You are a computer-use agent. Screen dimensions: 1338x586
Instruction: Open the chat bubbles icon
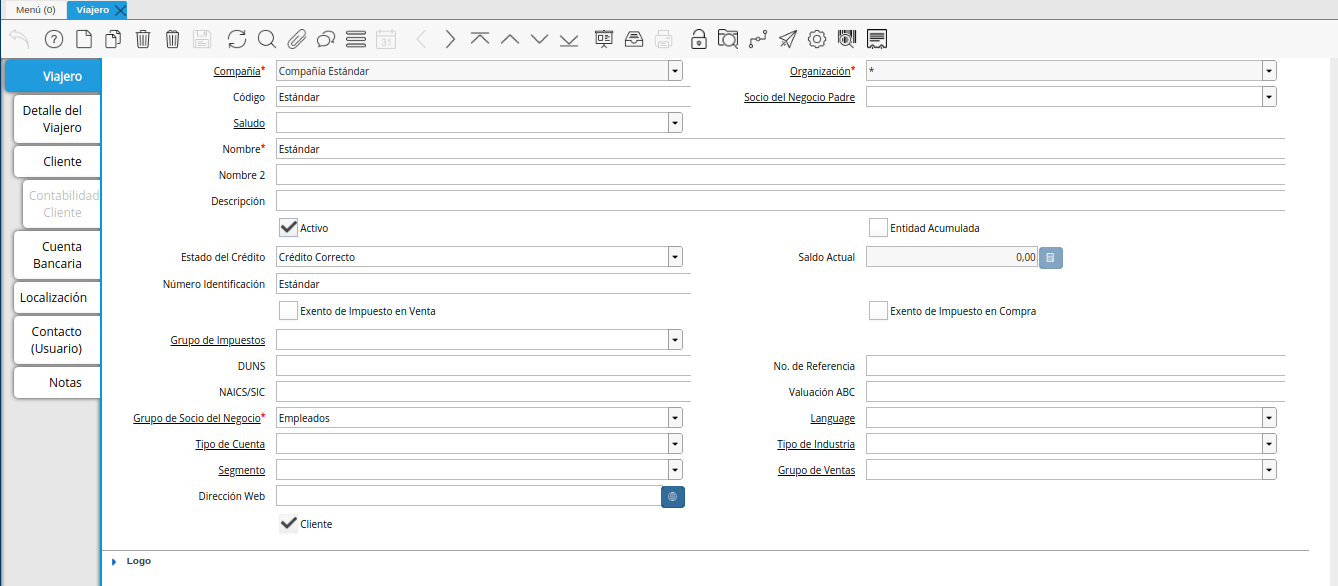[325, 39]
